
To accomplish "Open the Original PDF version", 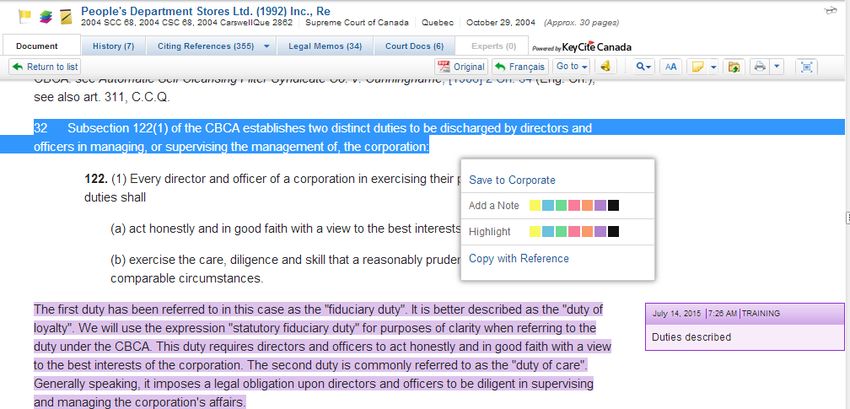I will point(461,67).
